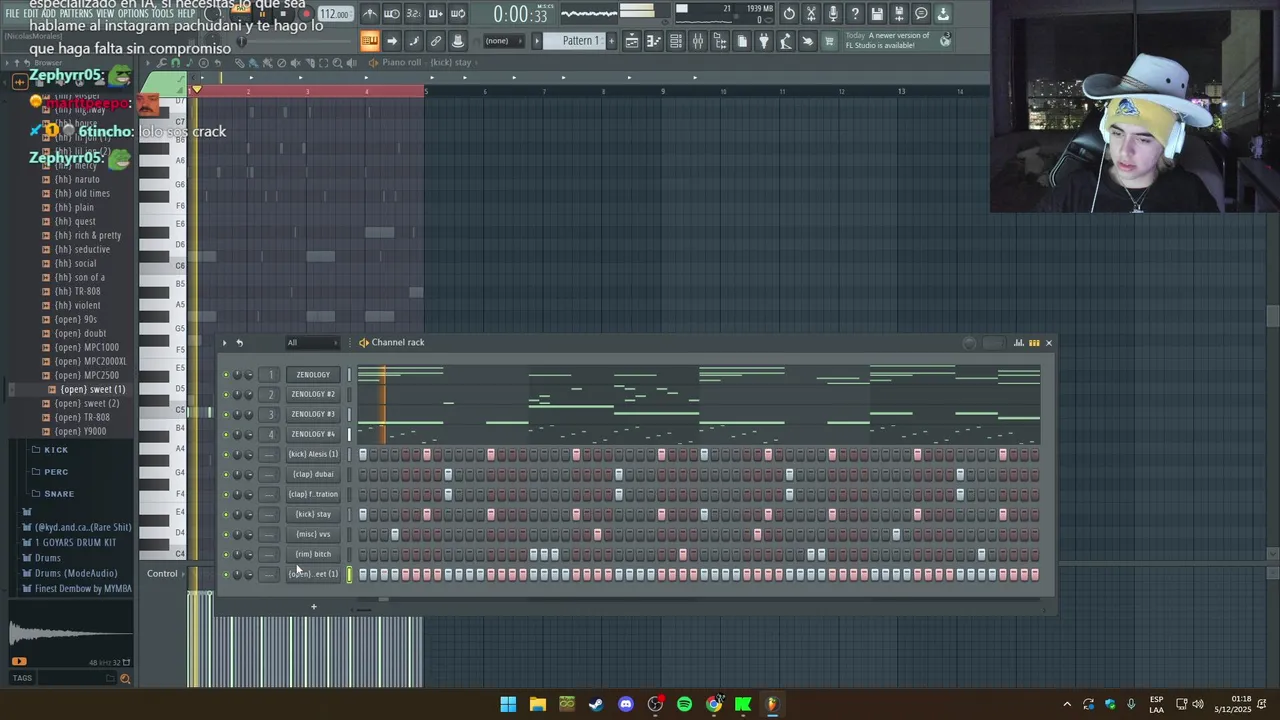Open the Browser view from the toolbar
1280x720 pixels.
pos(720,41)
